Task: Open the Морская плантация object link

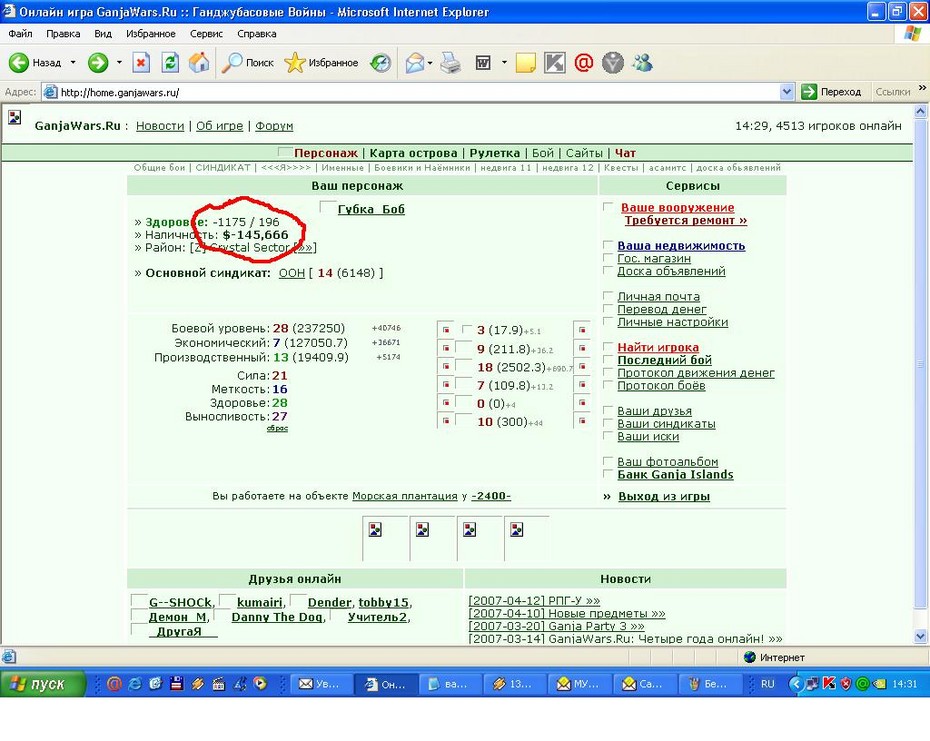Action: click(x=405, y=496)
